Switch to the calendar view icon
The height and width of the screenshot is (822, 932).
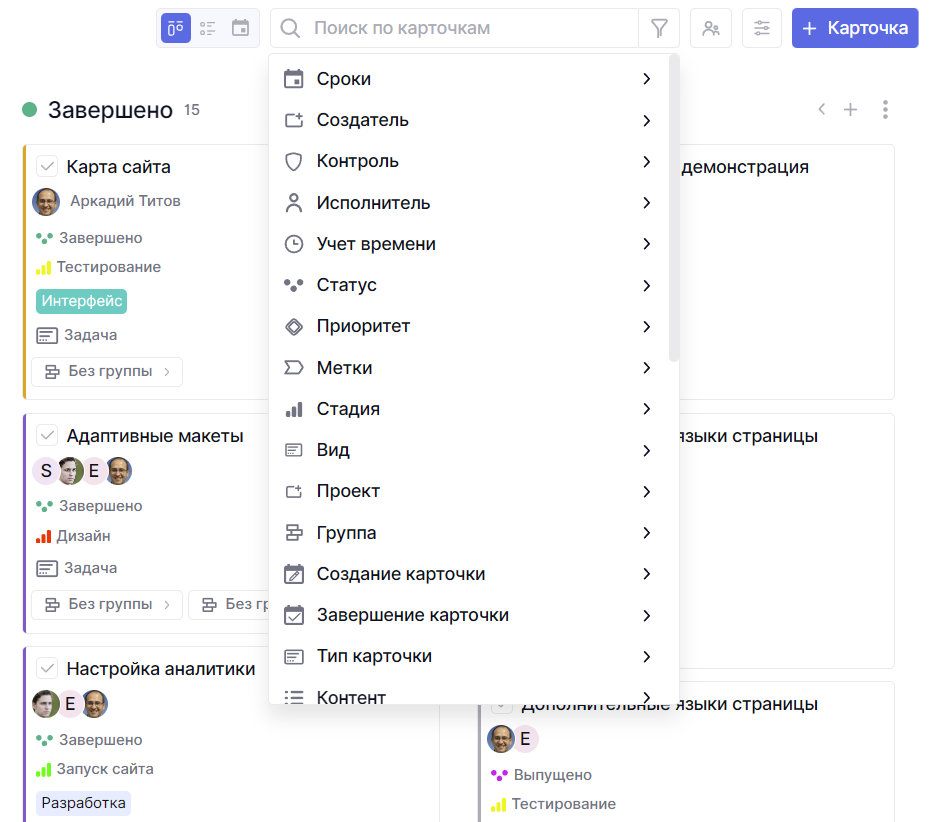pos(240,28)
